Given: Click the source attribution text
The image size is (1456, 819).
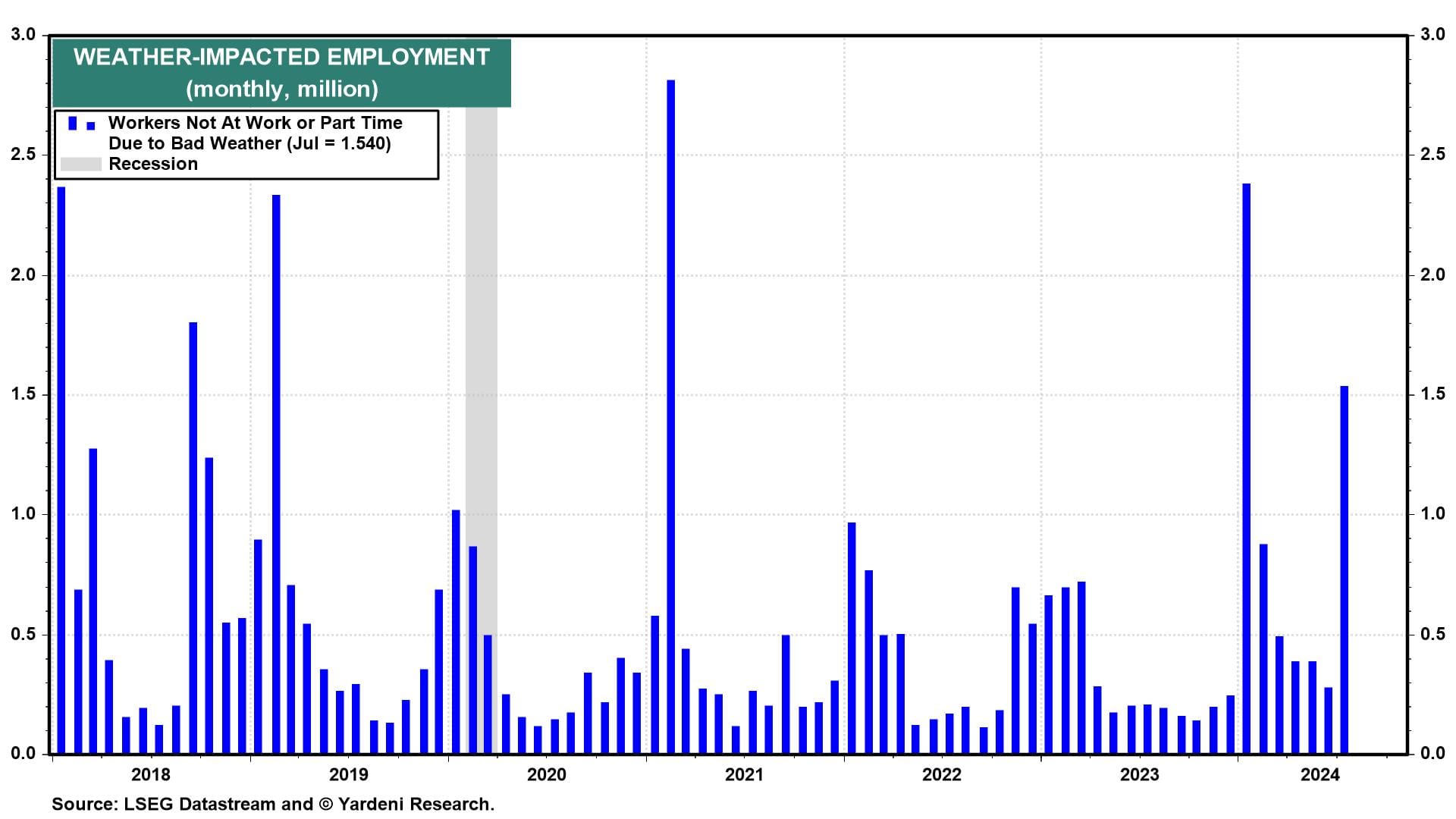Looking at the screenshot, I should coord(273,804).
